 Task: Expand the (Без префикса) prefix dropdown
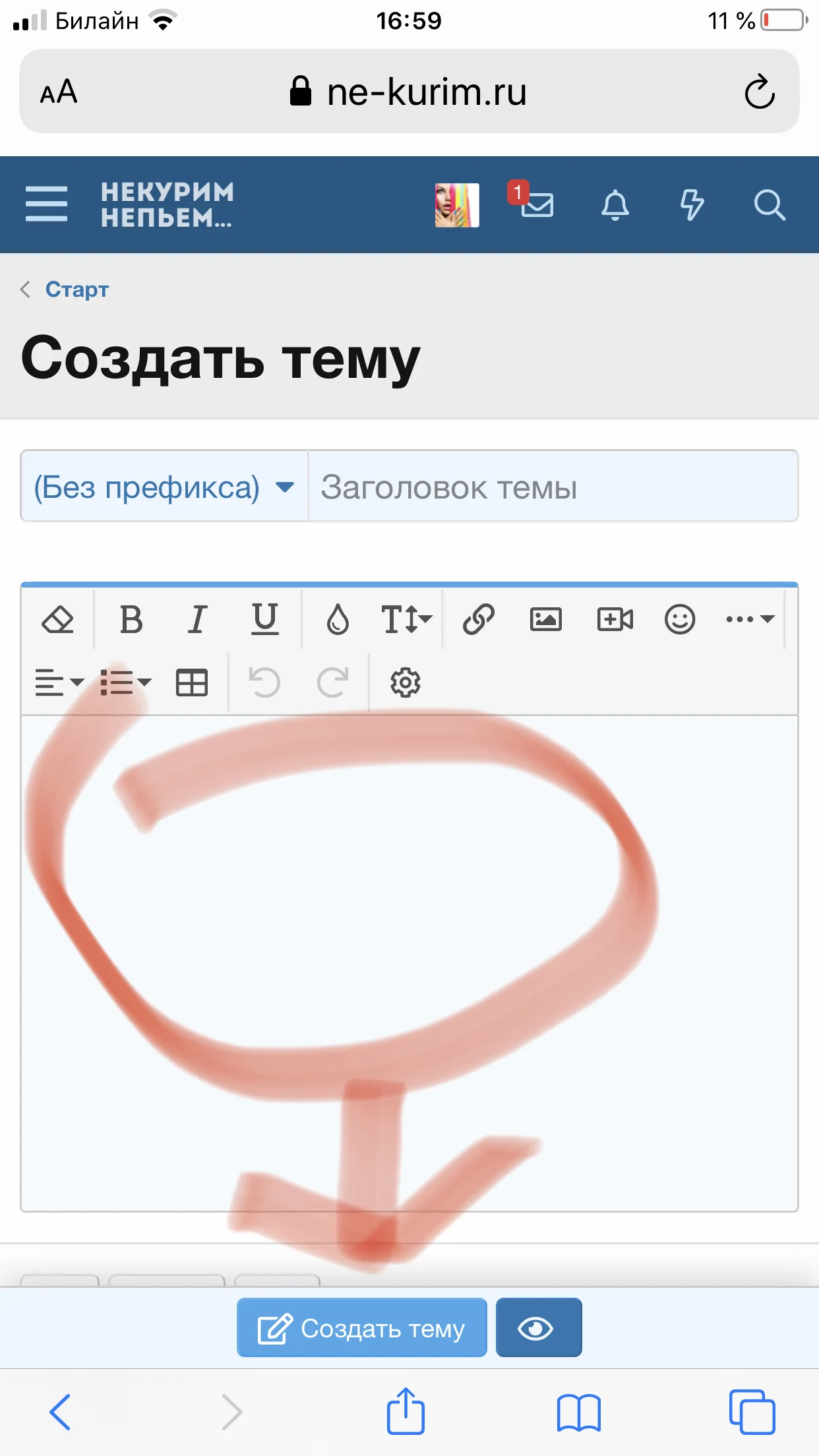click(164, 487)
